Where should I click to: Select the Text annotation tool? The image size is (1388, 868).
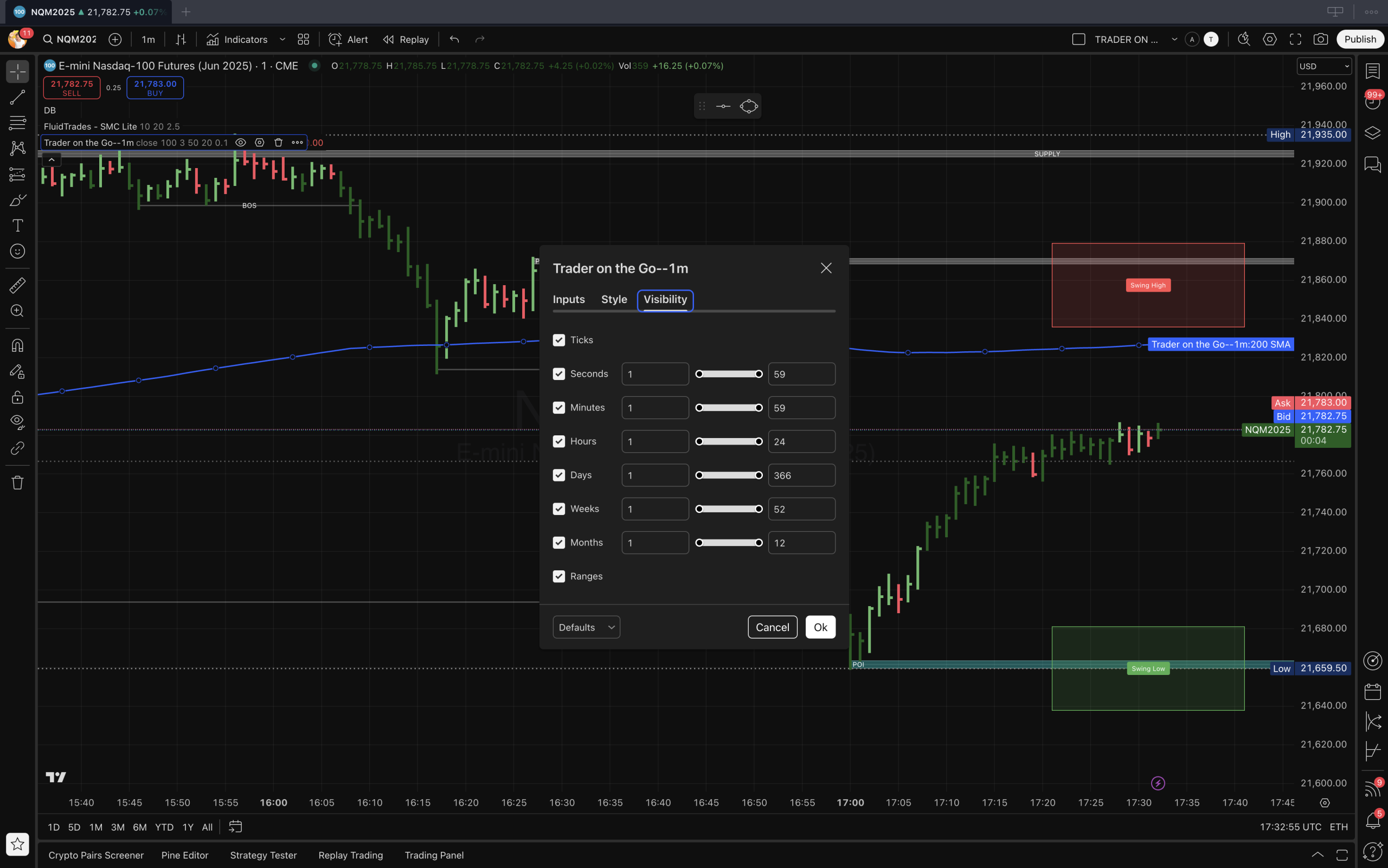pos(17,226)
